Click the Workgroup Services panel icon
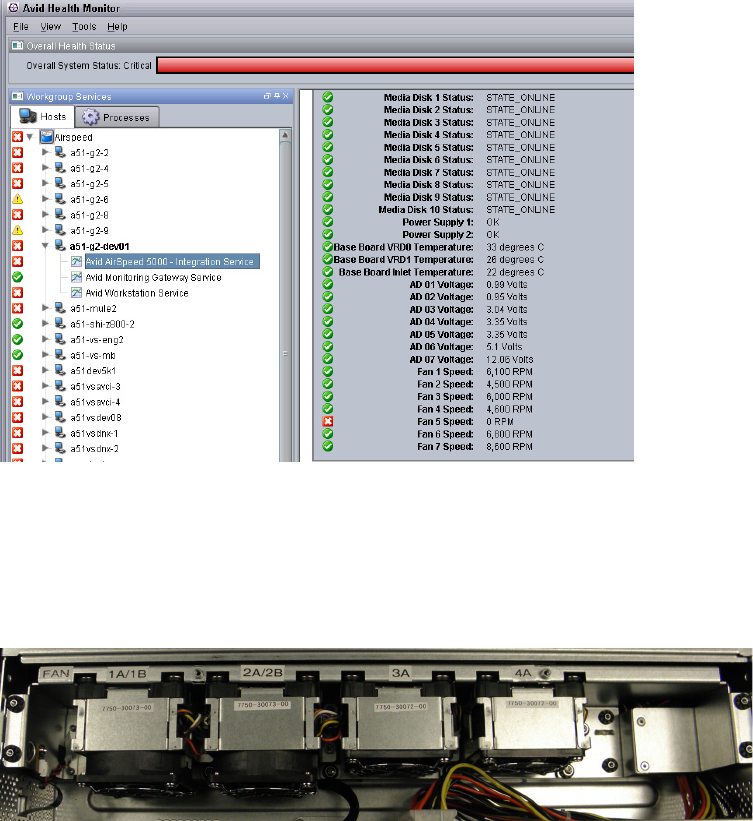Viewport: 753px width, 821px height. point(17,96)
